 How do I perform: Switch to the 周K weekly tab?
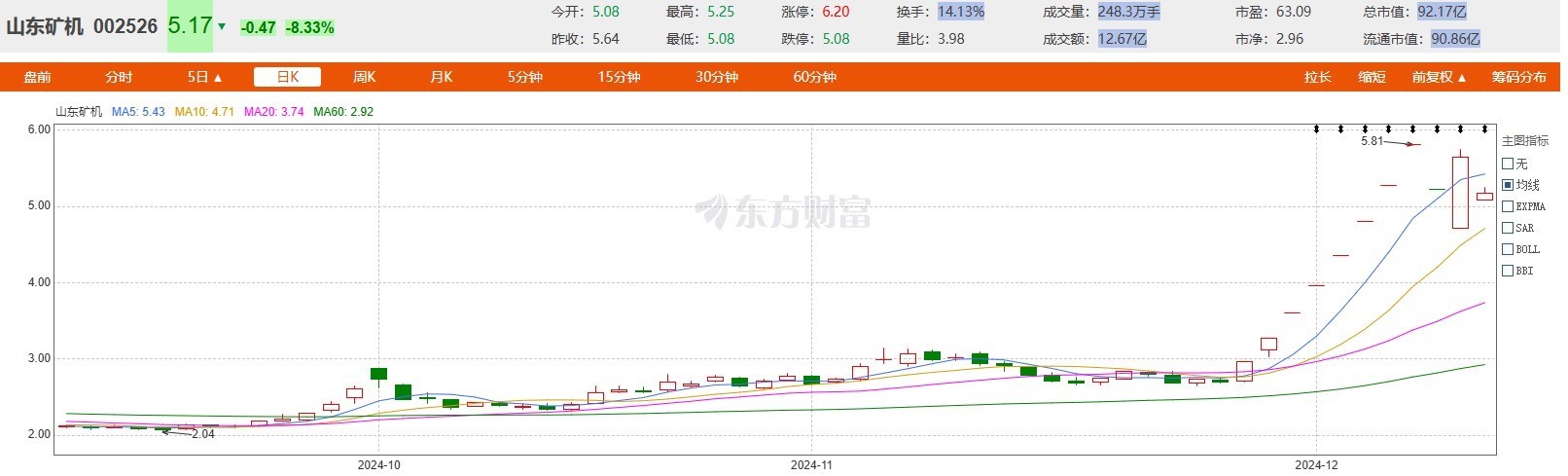364,77
